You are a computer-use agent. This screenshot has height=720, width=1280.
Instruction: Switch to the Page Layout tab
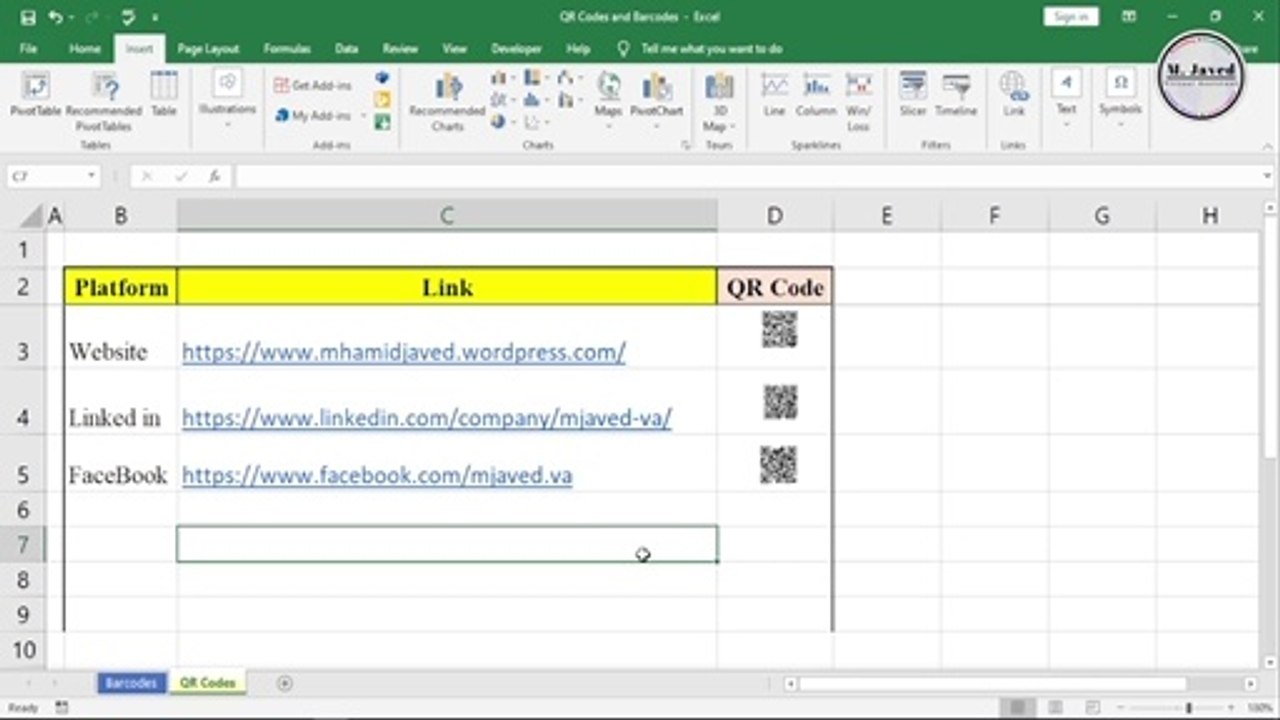point(208,48)
